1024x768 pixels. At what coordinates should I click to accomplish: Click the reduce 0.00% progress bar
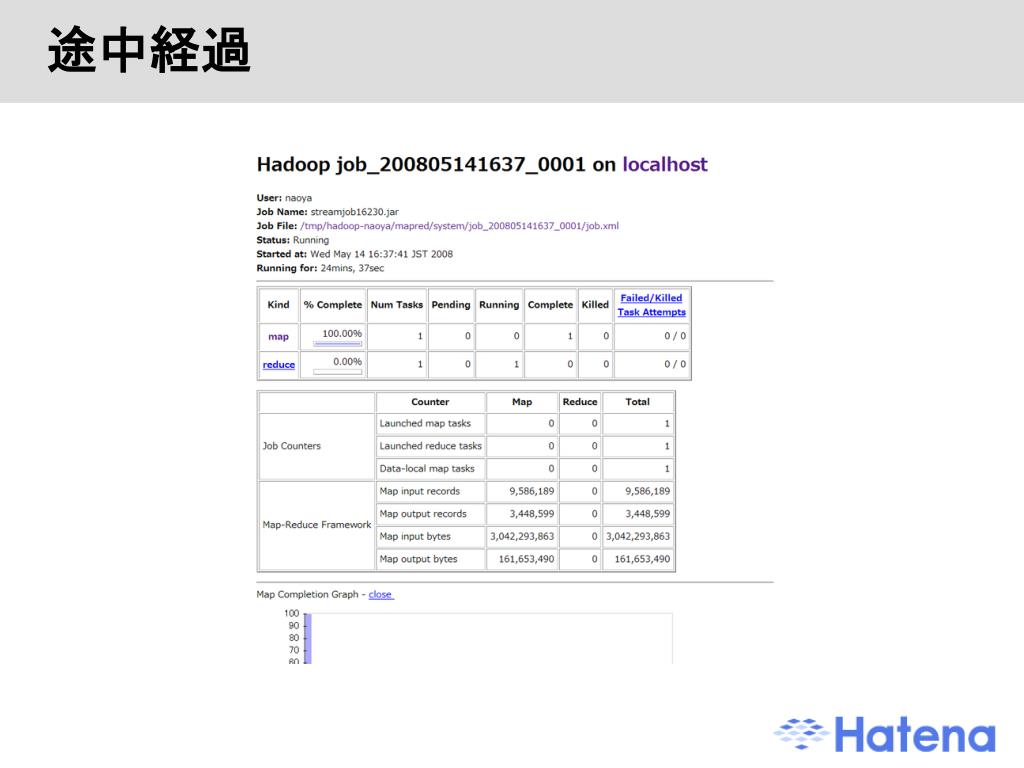coord(337,372)
